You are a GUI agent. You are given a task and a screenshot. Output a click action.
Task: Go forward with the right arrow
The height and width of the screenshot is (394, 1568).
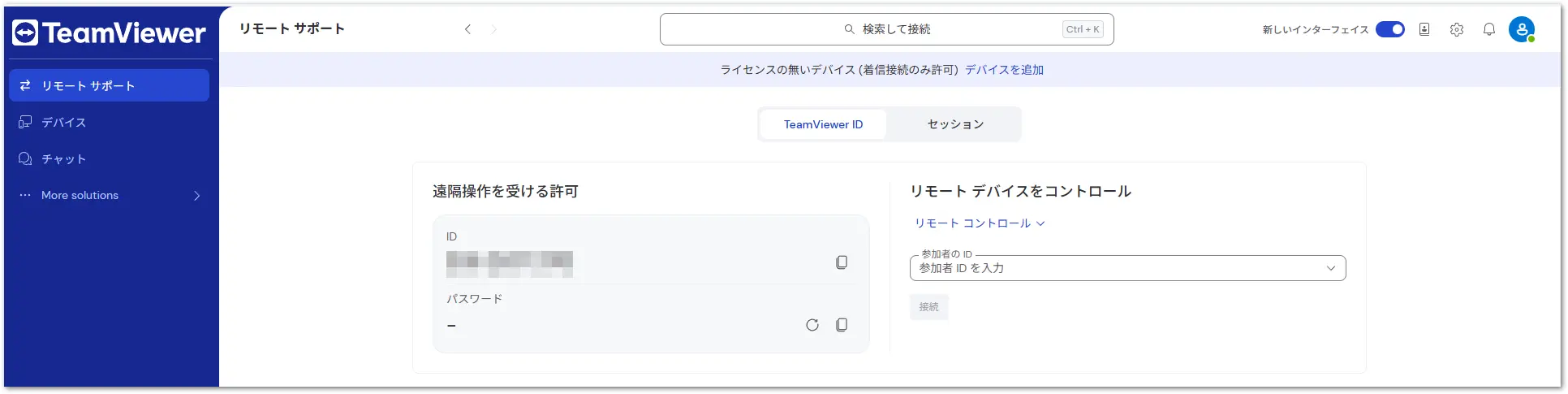pyautogui.click(x=493, y=29)
